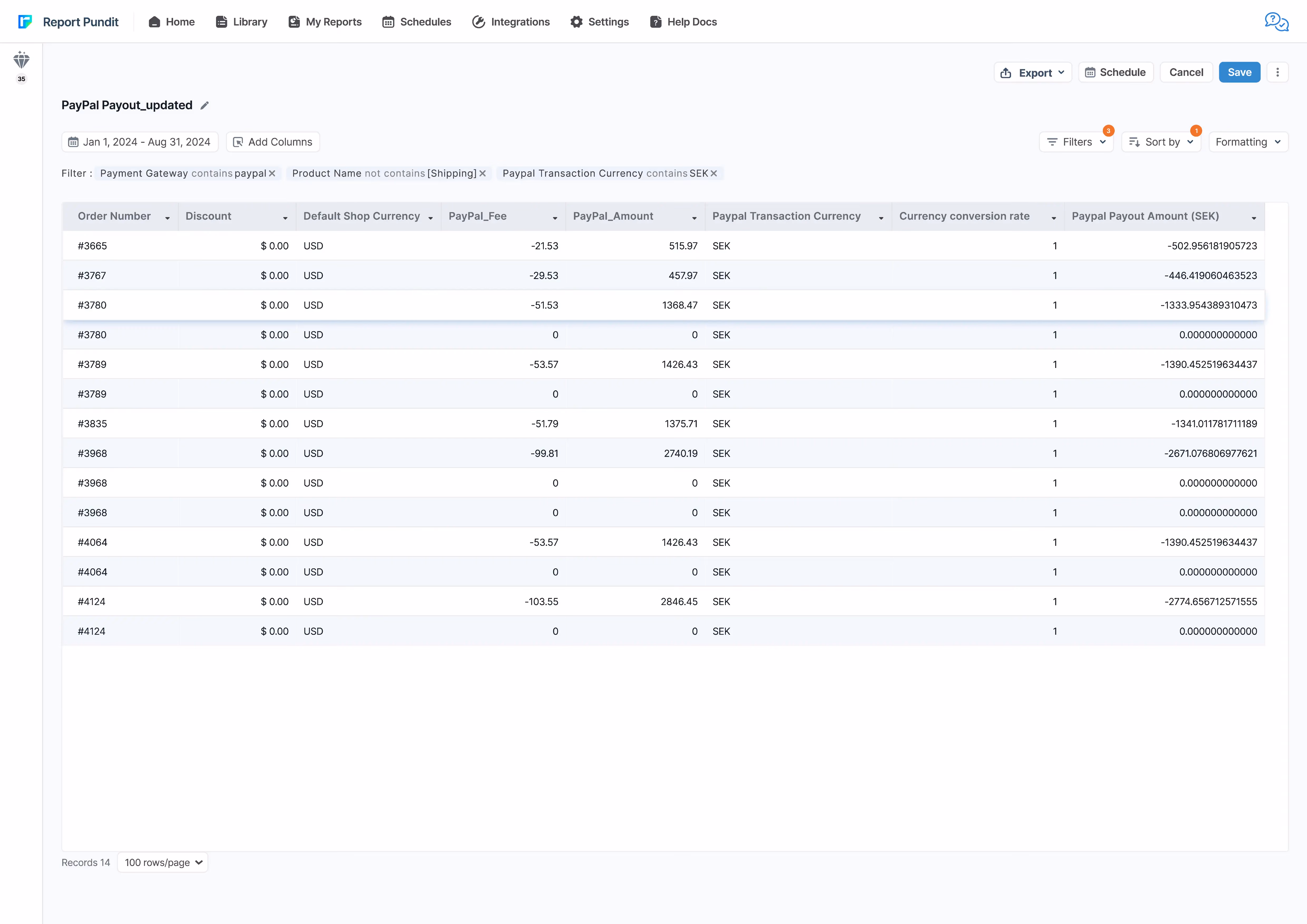
Task: Go to the Home menu
Action: pos(171,22)
